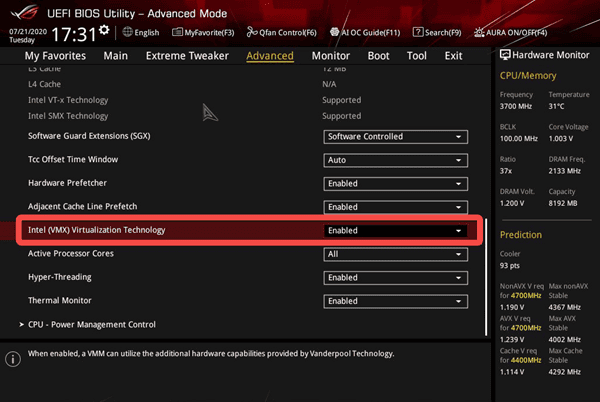Open AI OC Guide(F11)
Screen dimensions: 600x402
click(x=365, y=33)
